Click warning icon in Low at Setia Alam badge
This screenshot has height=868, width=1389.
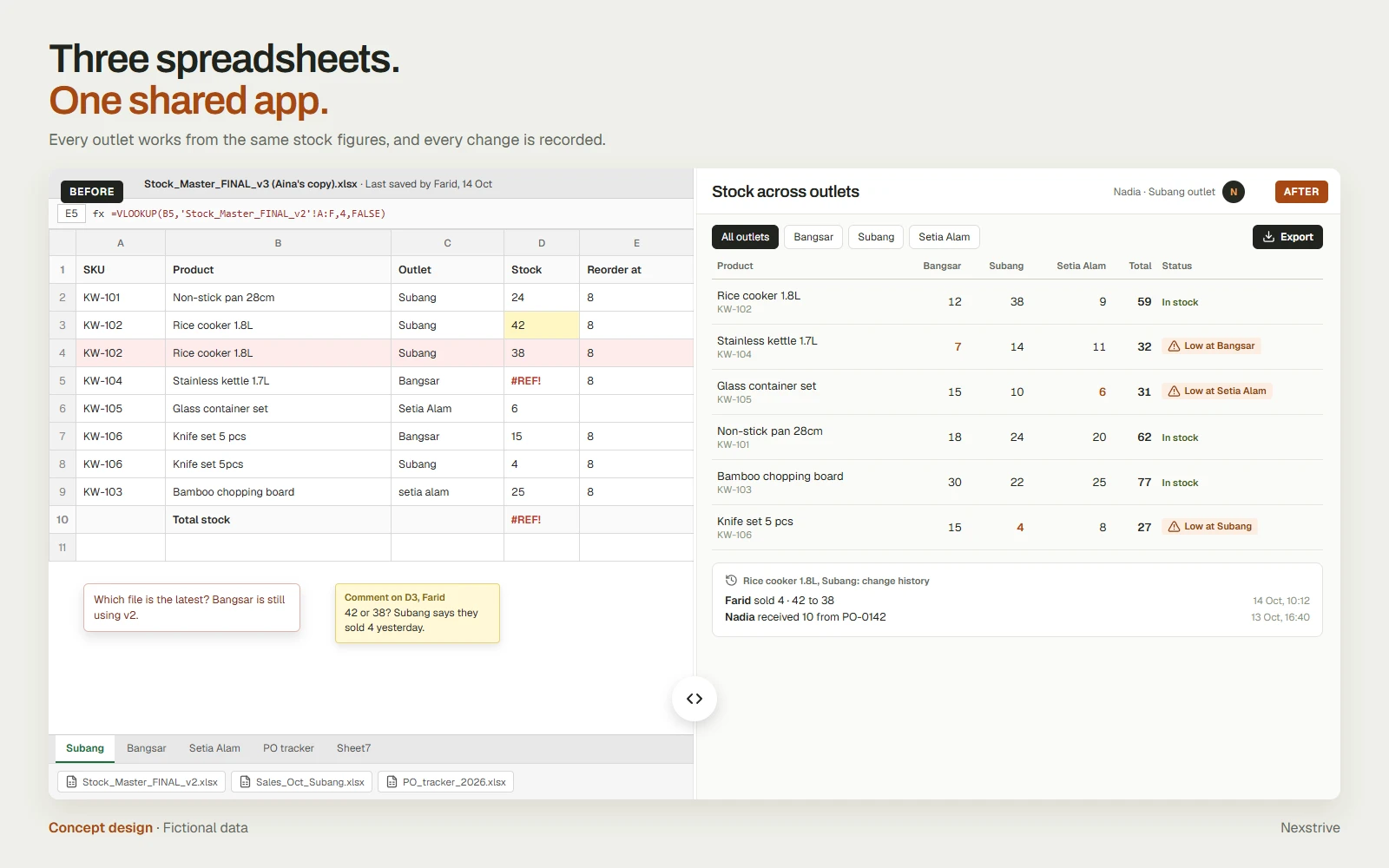pos(1174,391)
